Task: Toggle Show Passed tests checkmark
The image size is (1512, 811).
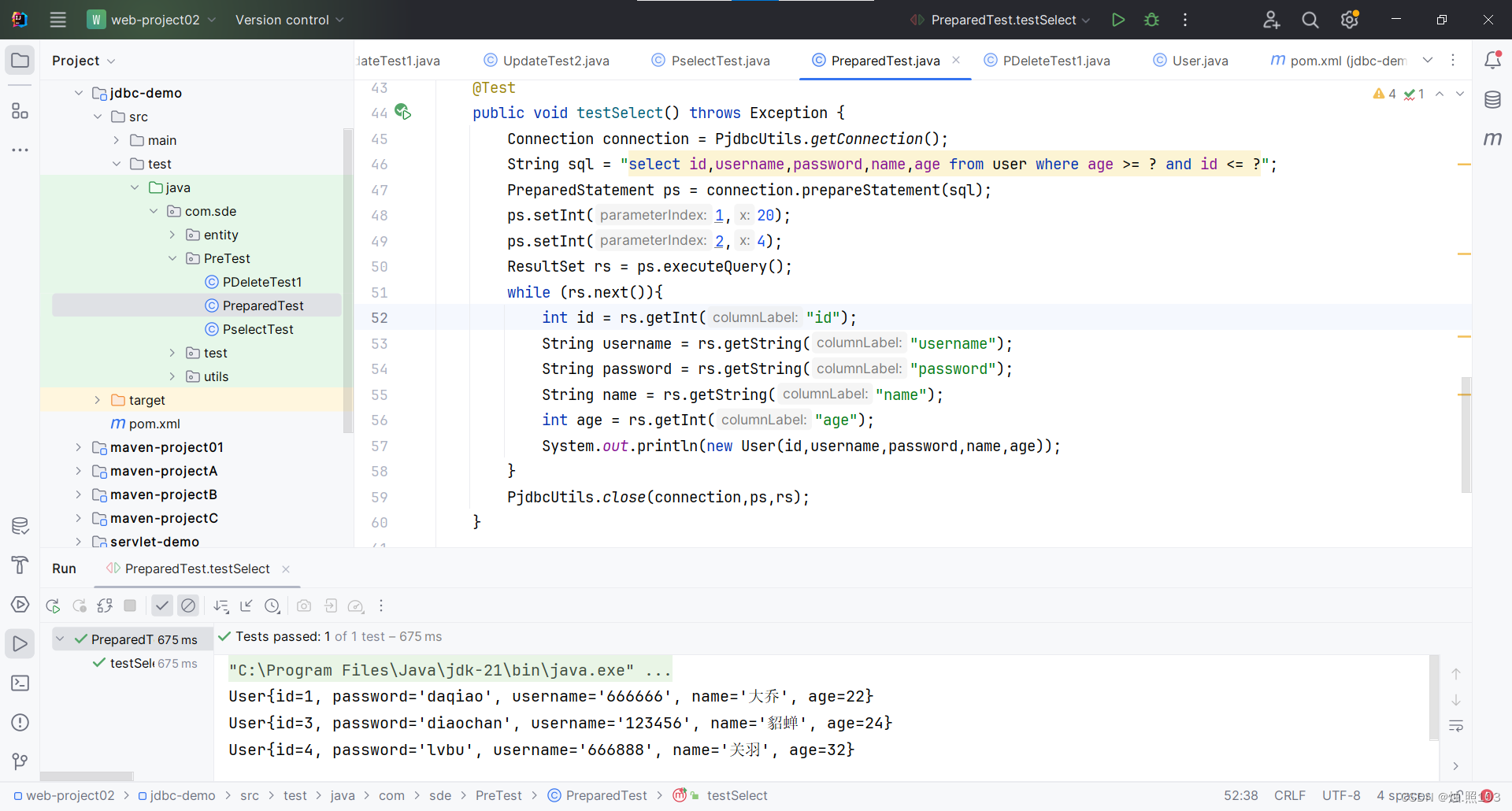Action: click(x=161, y=605)
